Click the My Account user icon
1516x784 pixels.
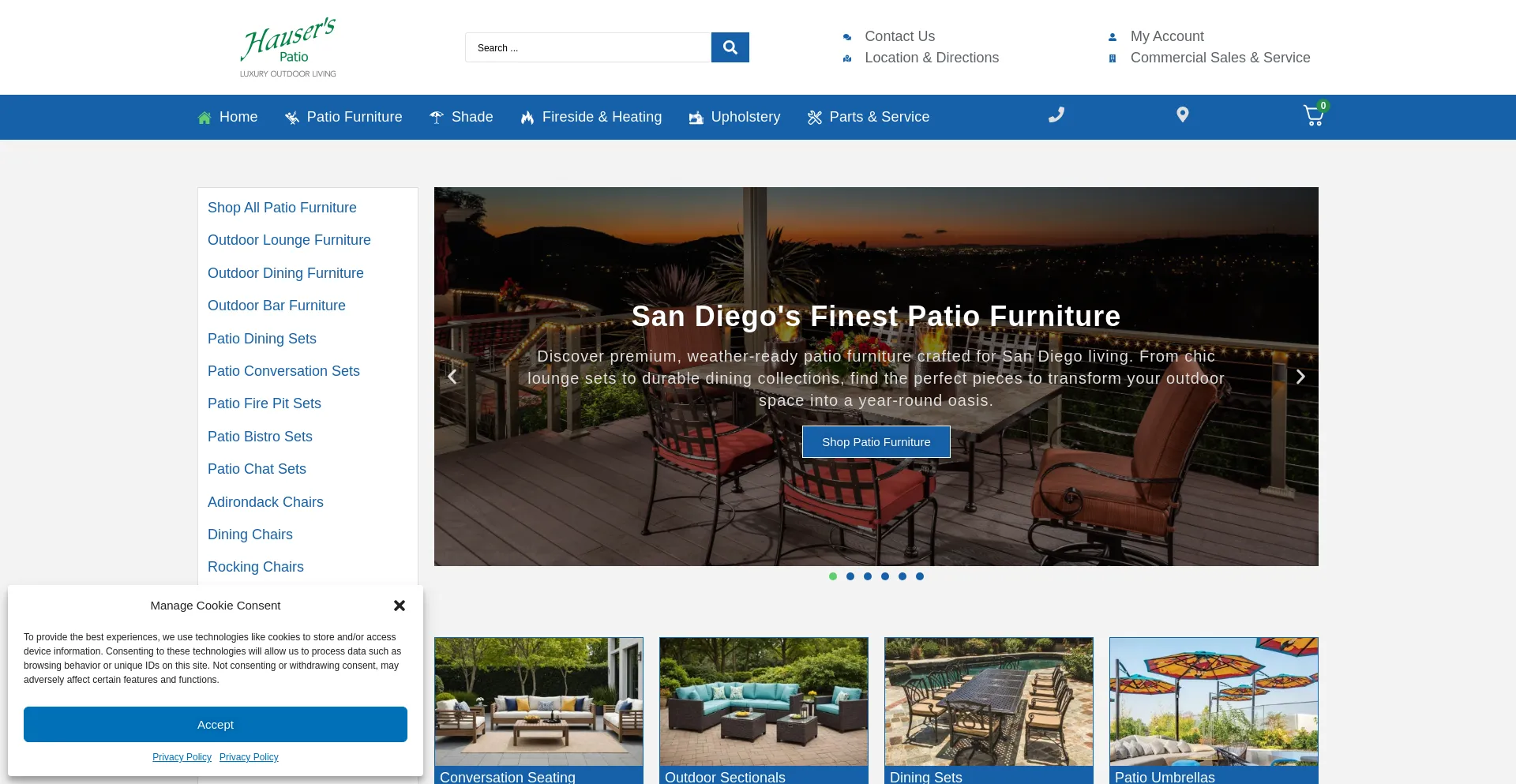click(x=1113, y=37)
